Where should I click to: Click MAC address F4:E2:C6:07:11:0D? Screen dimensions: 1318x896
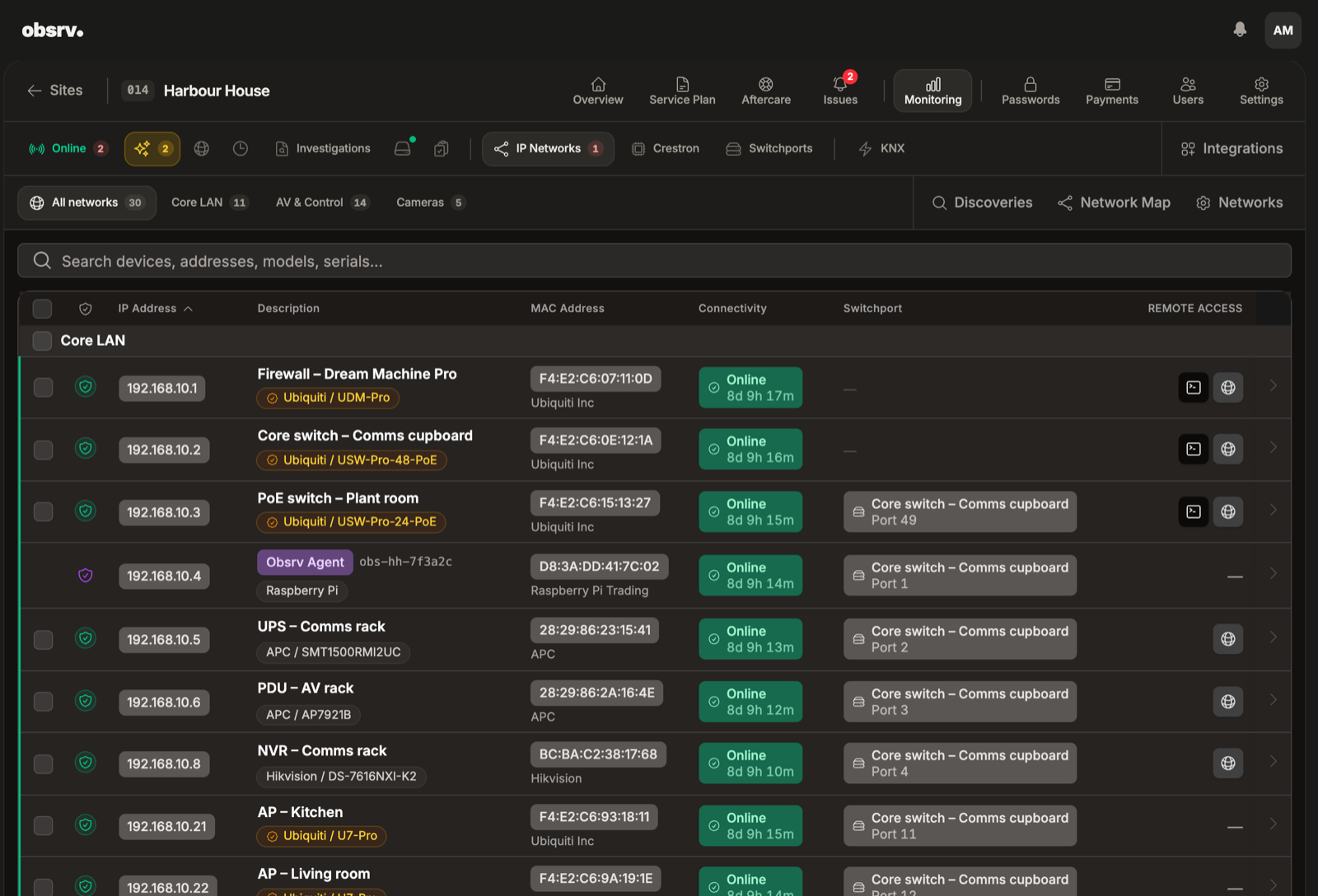point(596,379)
